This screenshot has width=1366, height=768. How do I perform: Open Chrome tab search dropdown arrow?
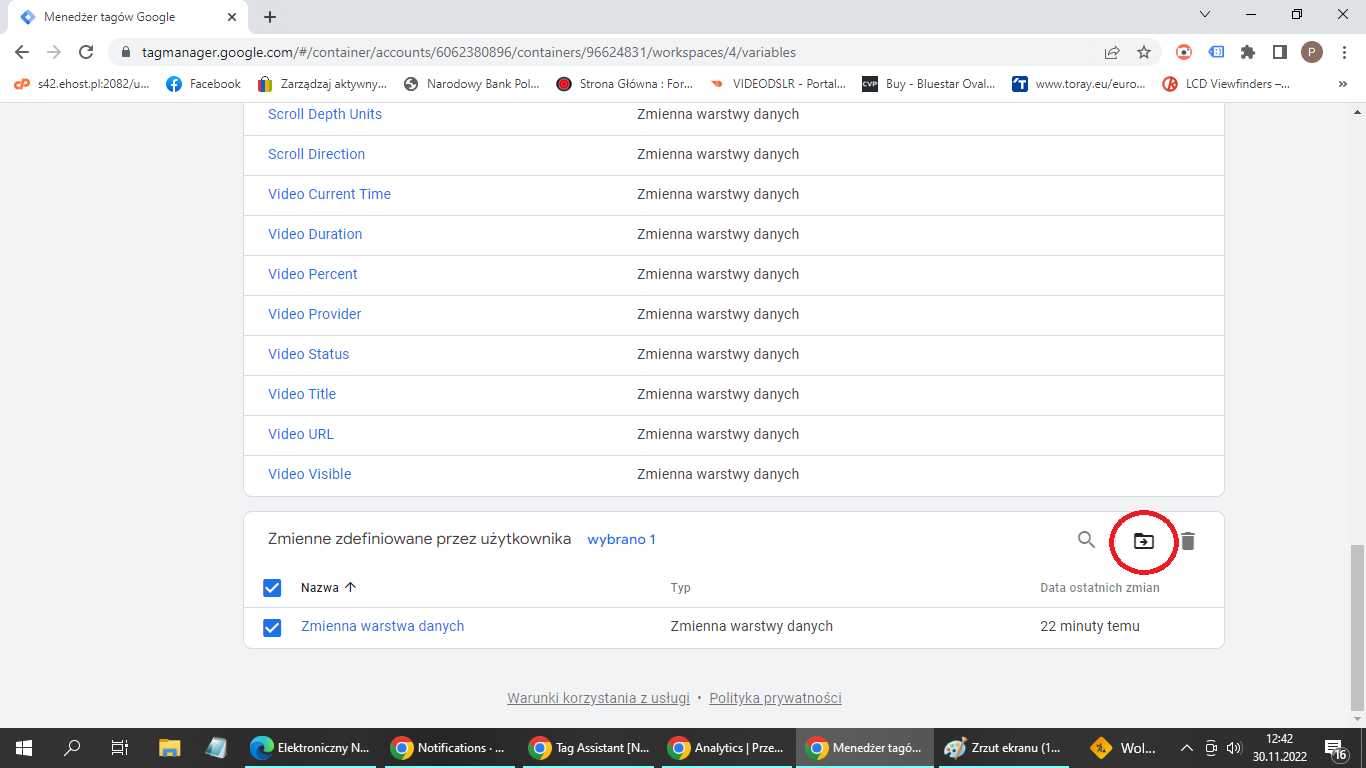(1205, 15)
